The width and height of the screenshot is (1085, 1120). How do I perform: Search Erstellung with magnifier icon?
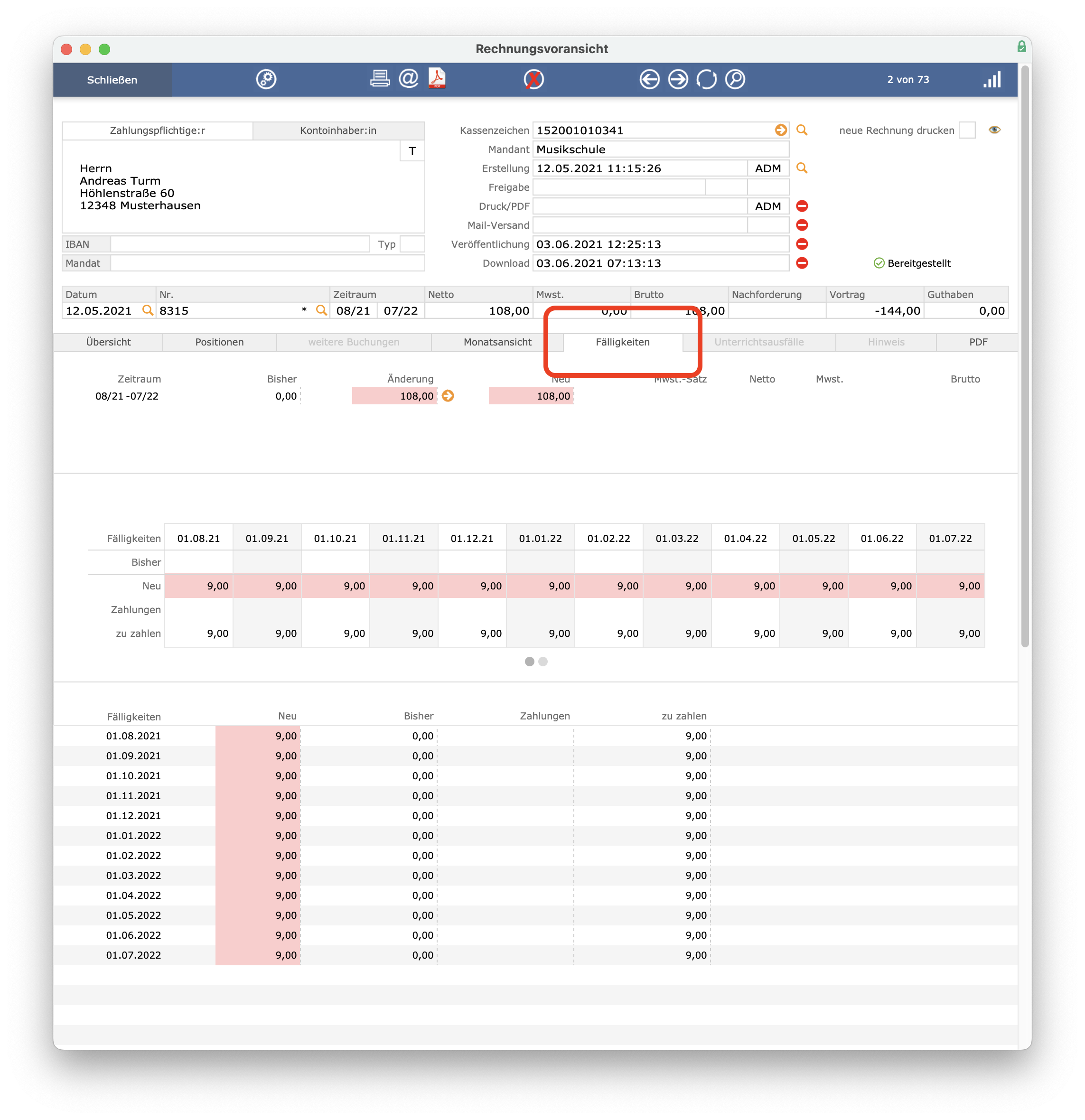802,168
